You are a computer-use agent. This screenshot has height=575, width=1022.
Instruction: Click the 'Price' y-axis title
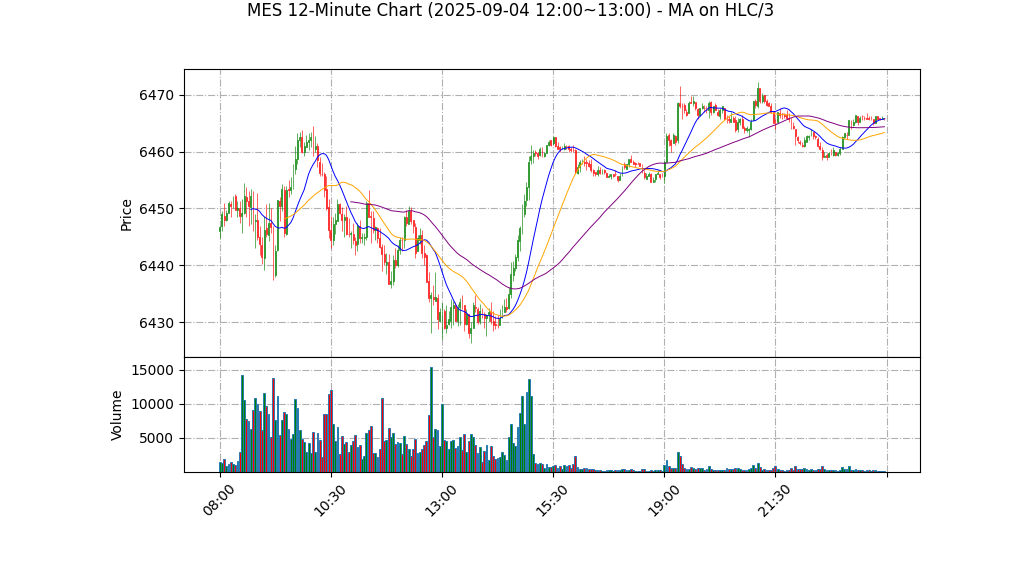(x=126, y=215)
